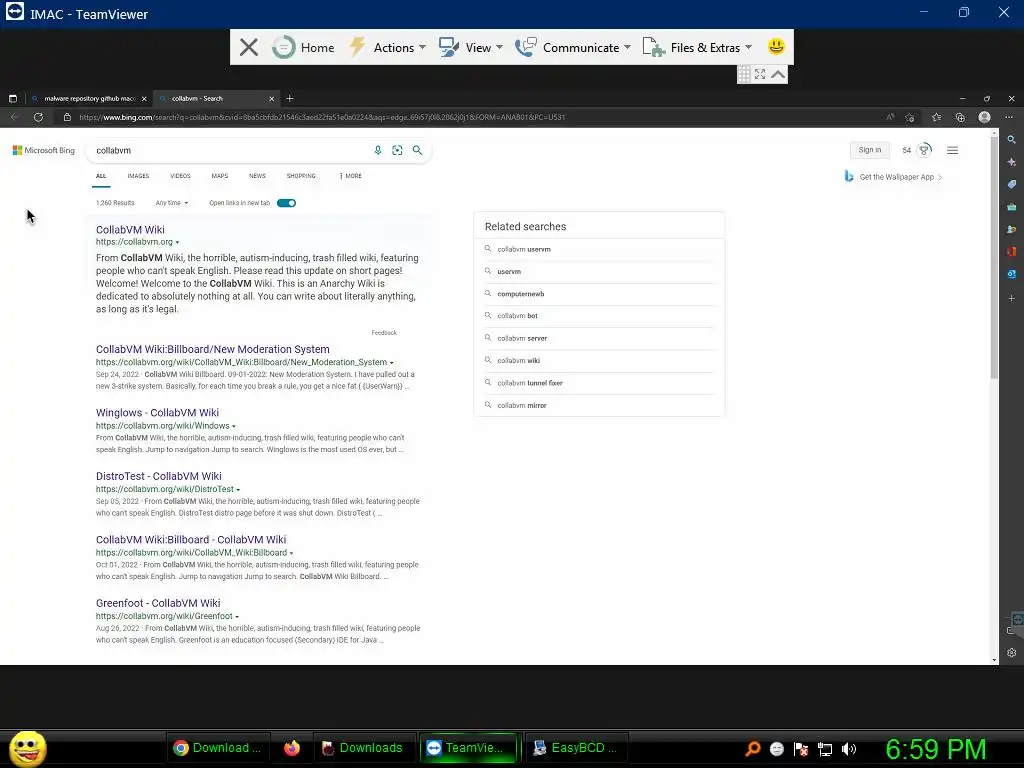The width and height of the screenshot is (1024, 768).
Task: Select the IMAGES search tab
Action: coord(138,176)
